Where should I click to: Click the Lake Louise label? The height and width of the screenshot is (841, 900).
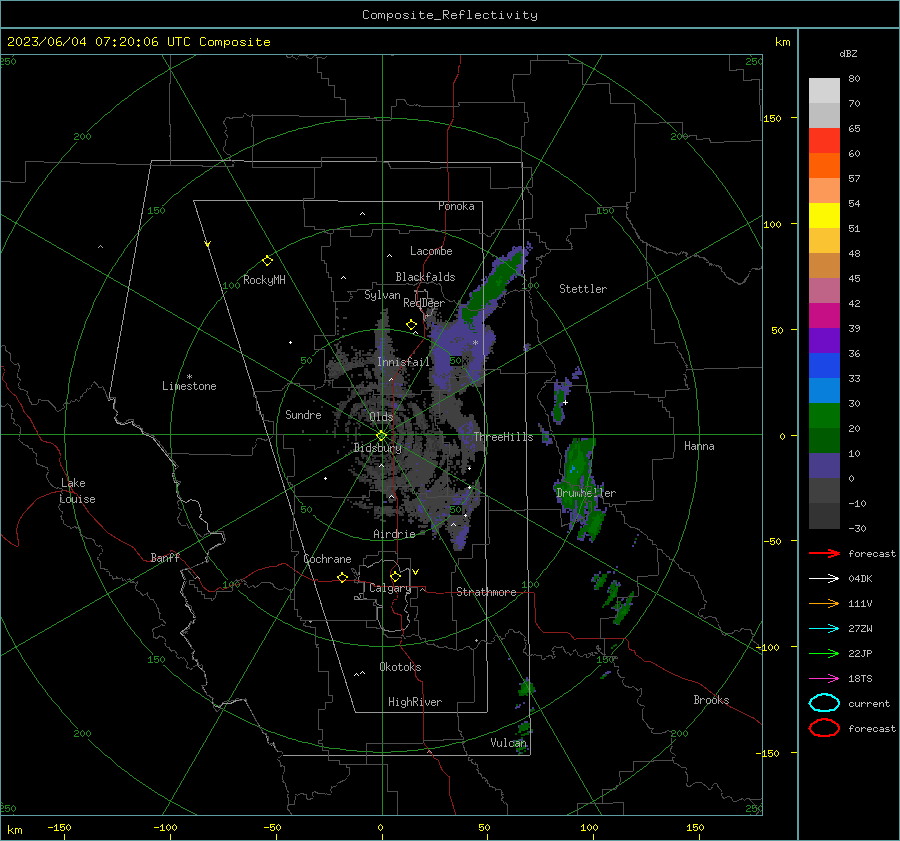click(77, 491)
